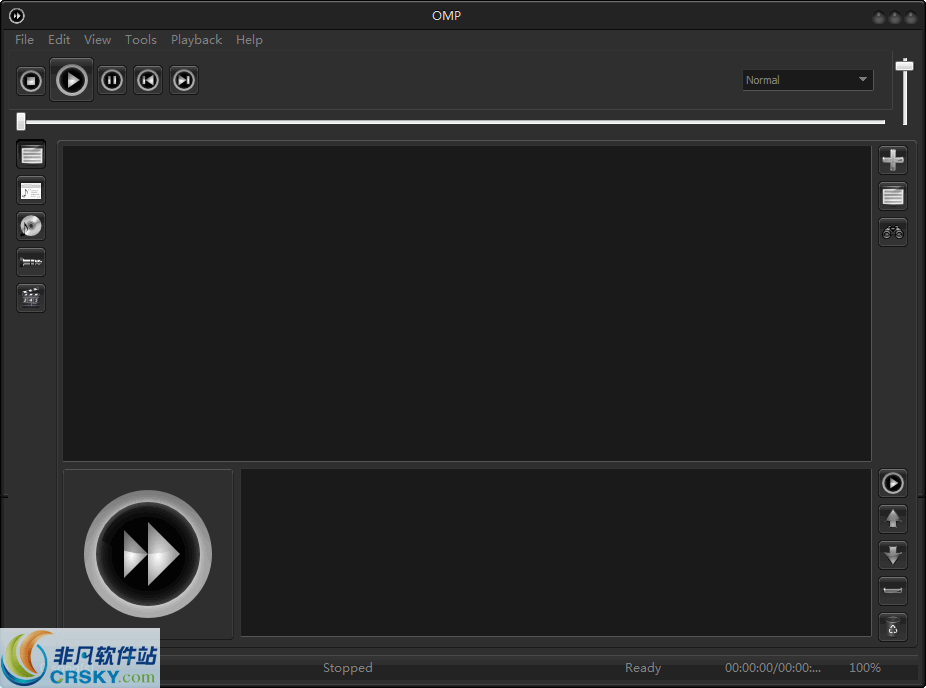Image resolution: width=926 pixels, height=688 pixels.
Task: Open the list view icon on right panel
Action: [x=893, y=195]
